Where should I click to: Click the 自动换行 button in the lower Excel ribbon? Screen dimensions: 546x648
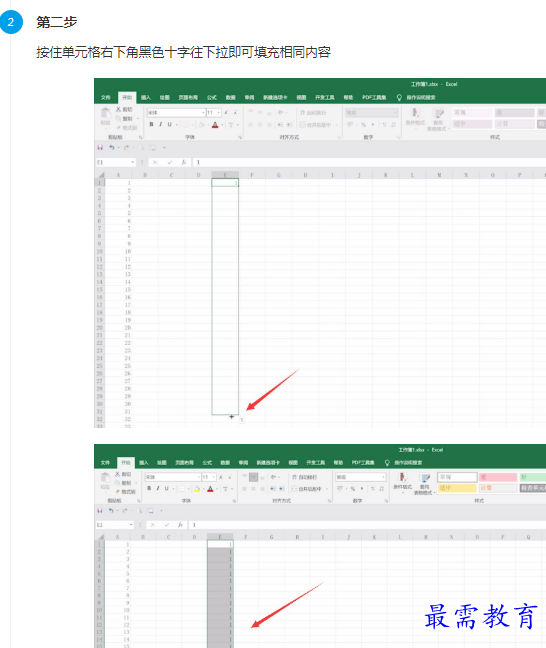(304, 477)
